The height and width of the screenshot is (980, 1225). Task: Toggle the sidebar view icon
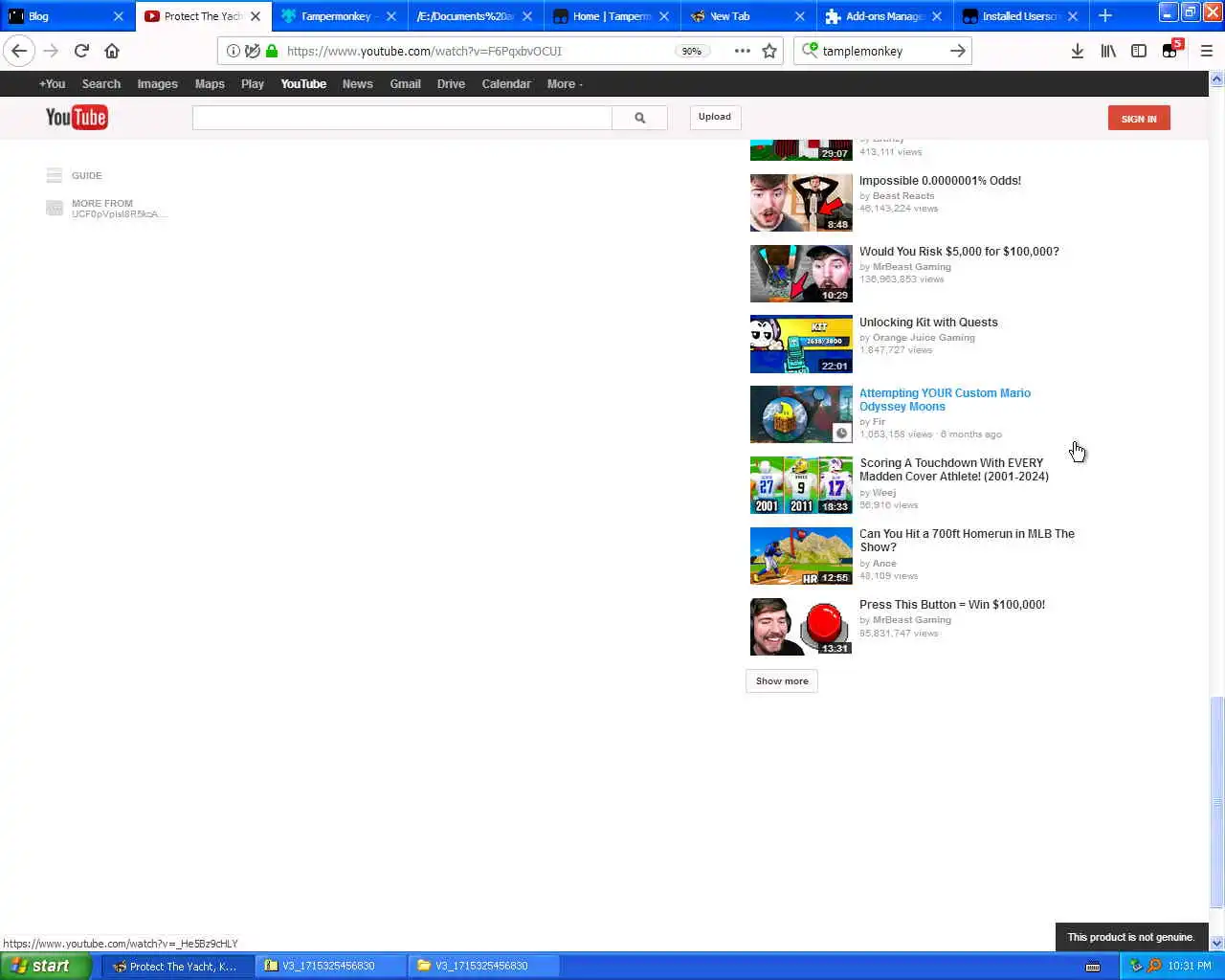[1139, 51]
